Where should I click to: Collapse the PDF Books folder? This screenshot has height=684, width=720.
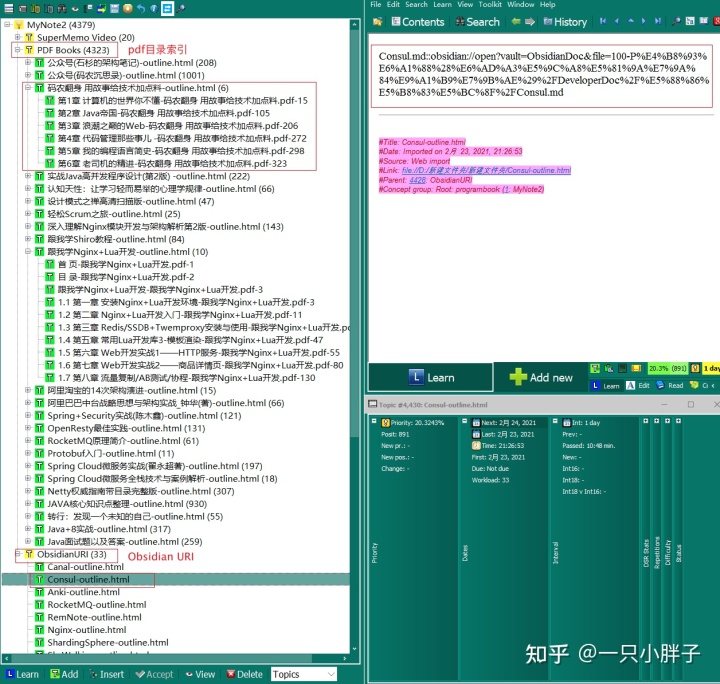click(17, 50)
